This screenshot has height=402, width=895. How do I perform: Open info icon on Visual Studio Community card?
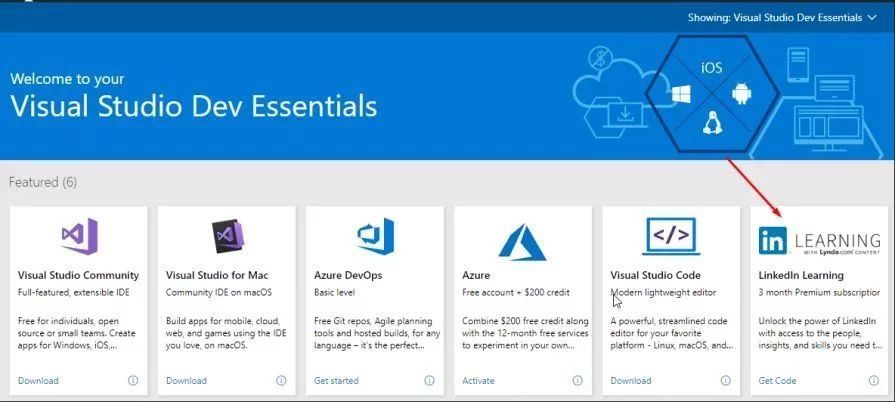[133, 381]
